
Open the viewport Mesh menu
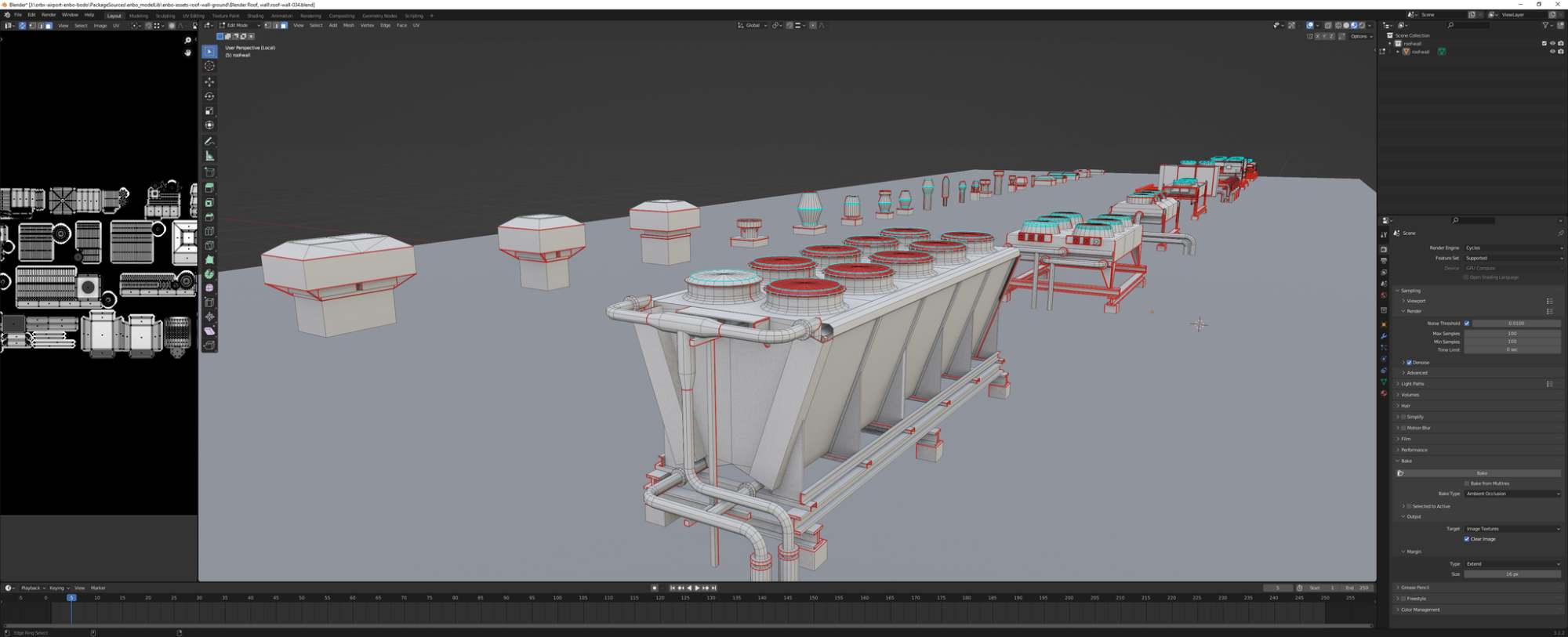pos(348,25)
